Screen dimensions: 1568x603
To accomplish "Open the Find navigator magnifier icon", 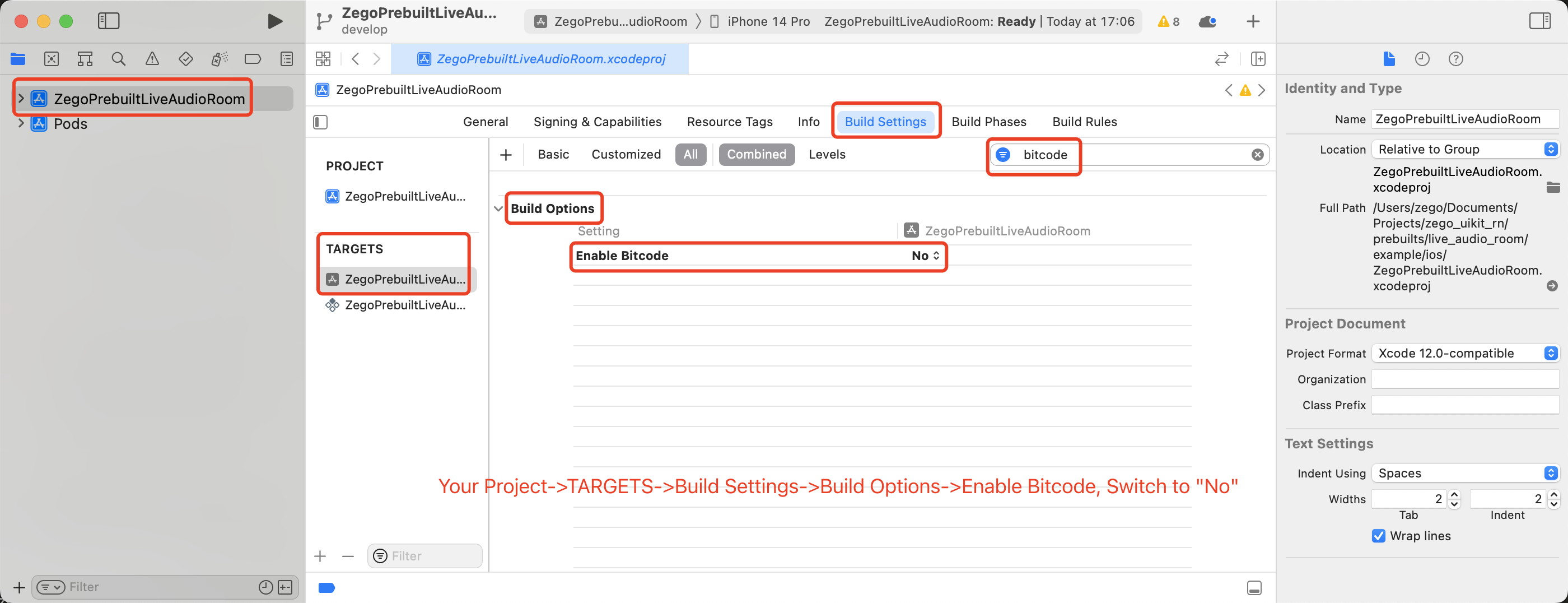I will [x=119, y=59].
